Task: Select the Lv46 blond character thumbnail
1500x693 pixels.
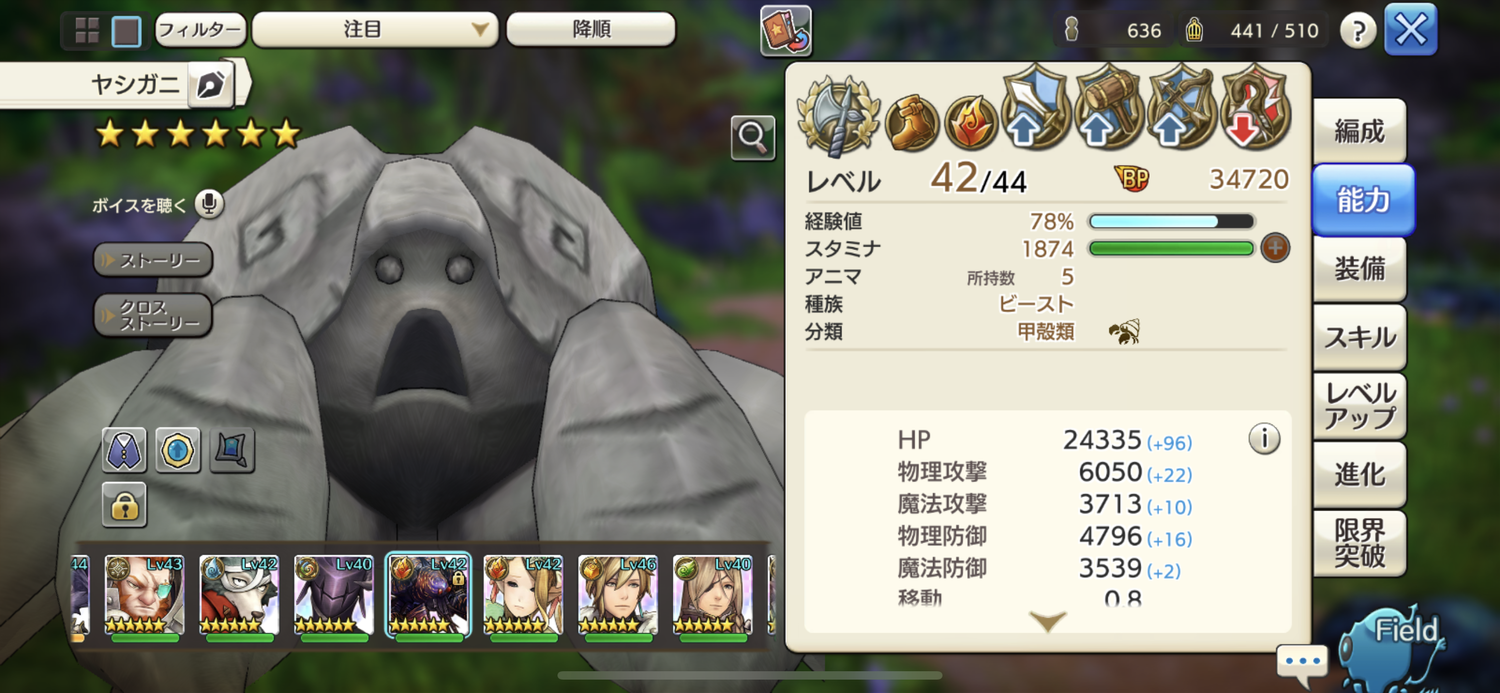Action: coord(618,596)
